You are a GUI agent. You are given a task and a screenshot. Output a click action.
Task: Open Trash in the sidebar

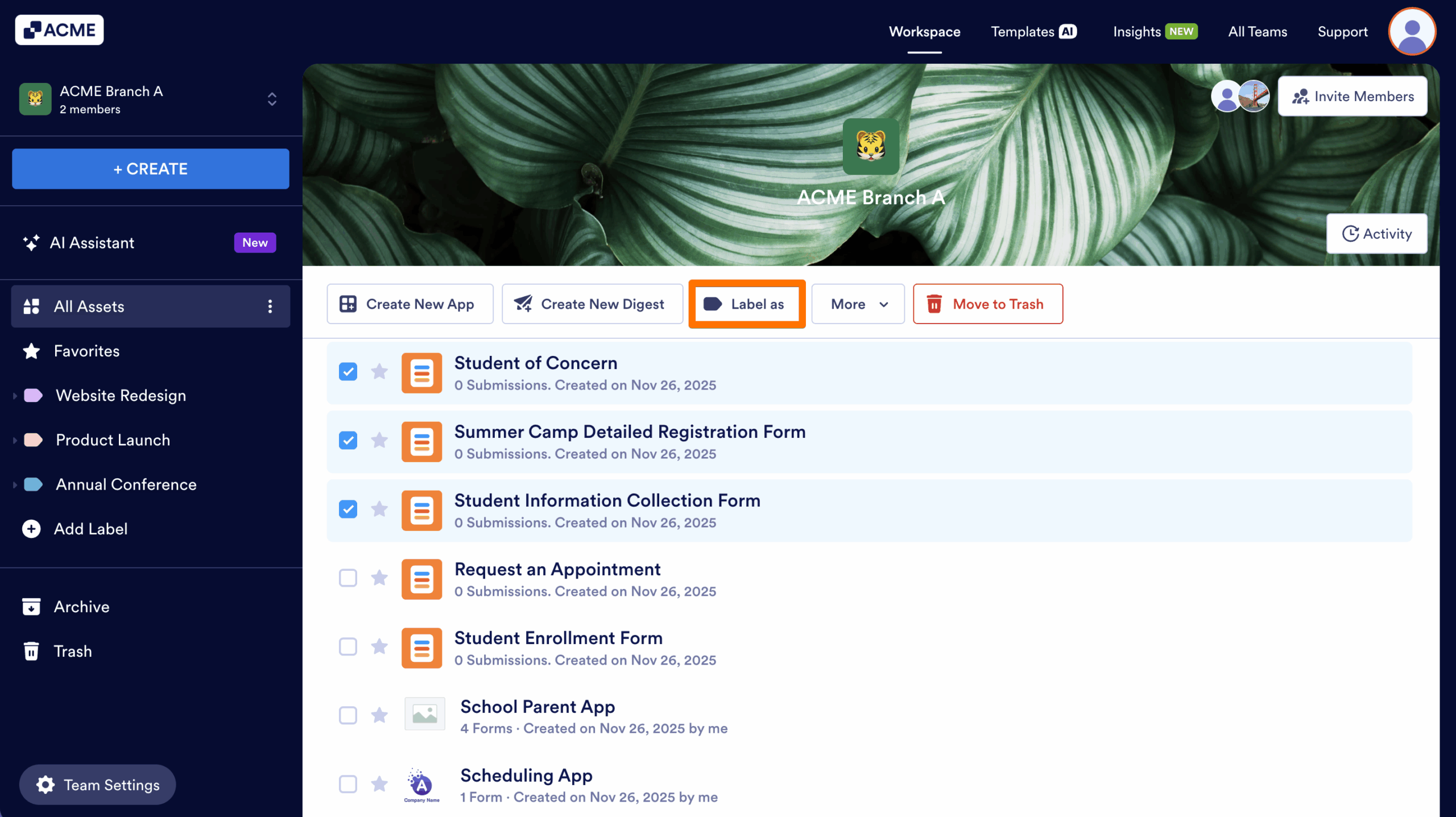point(72,651)
